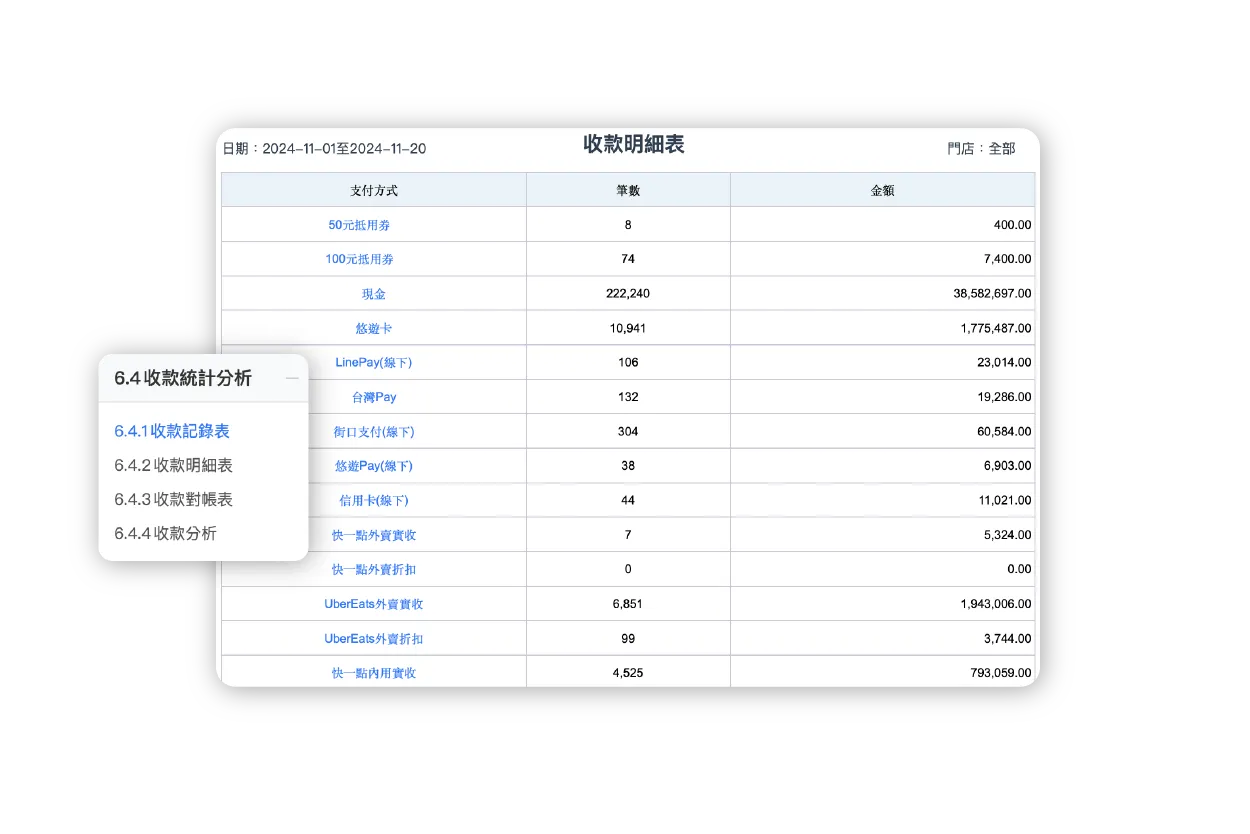Select the 台灣Pay amount 19,286.00

(x=883, y=397)
